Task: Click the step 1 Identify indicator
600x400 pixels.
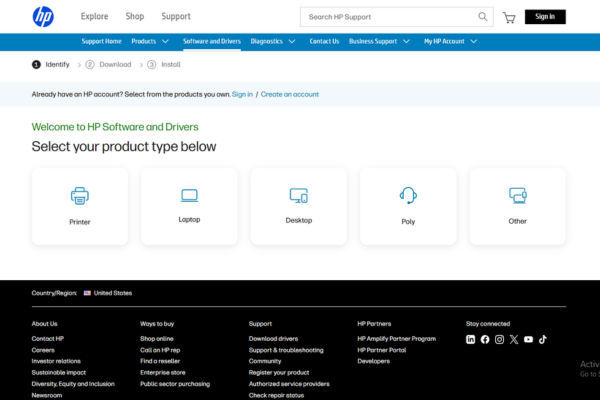Action: (x=51, y=65)
